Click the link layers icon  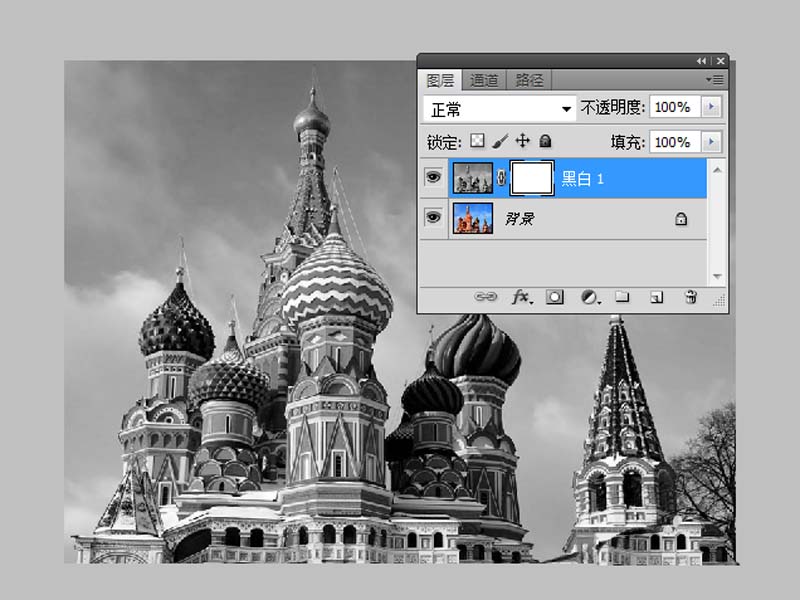pos(485,297)
